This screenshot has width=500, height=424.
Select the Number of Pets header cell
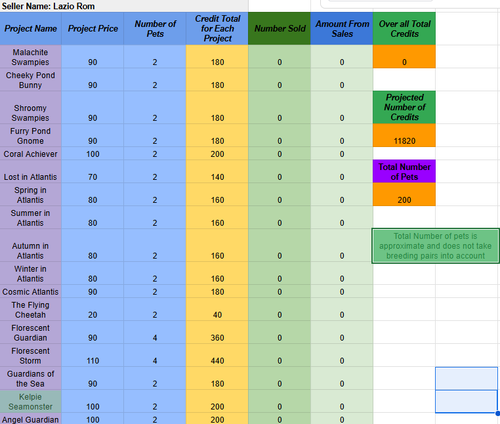click(155, 29)
